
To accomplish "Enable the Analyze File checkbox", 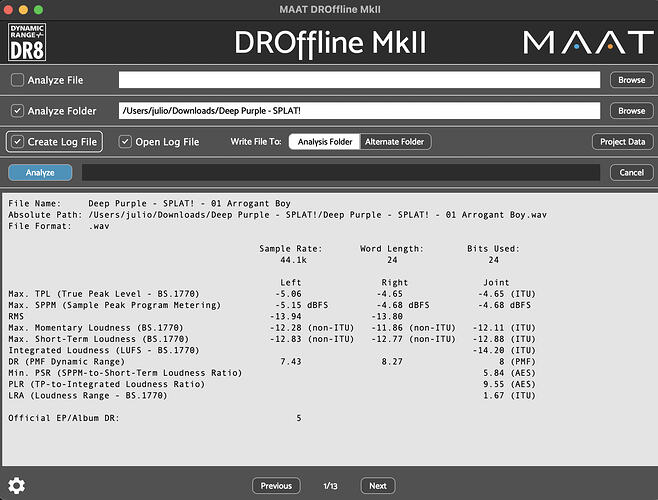I will pyautogui.click(x=17, y=80).
